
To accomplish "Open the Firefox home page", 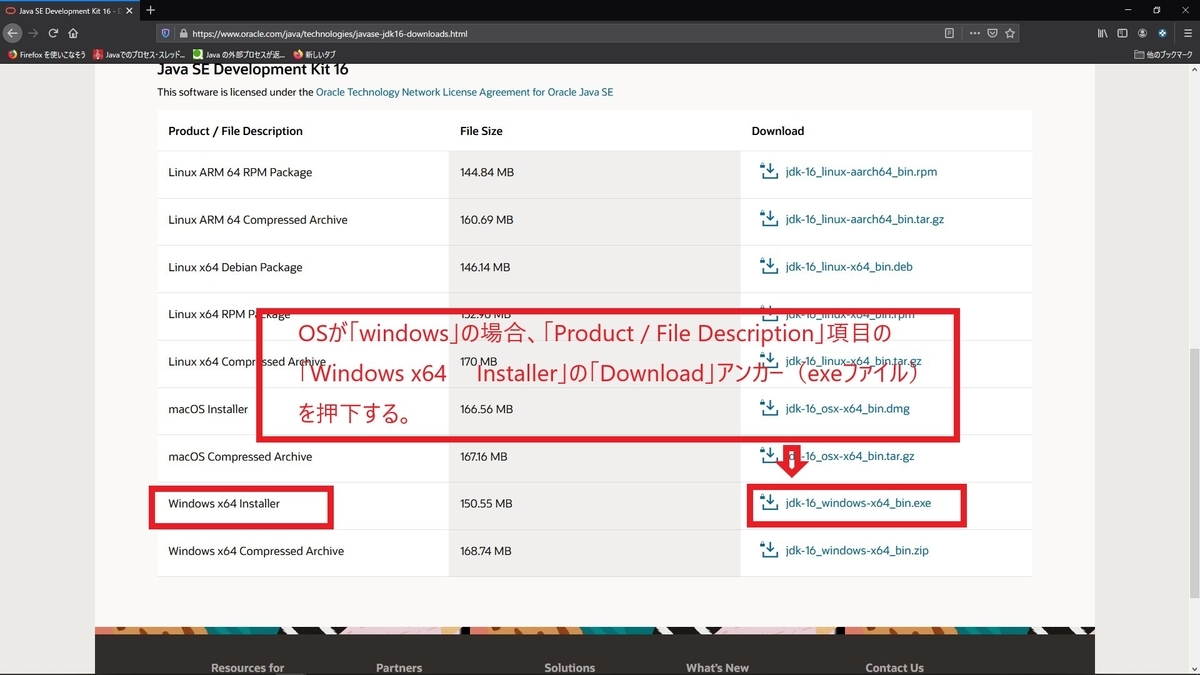I will tap(73, 33).
